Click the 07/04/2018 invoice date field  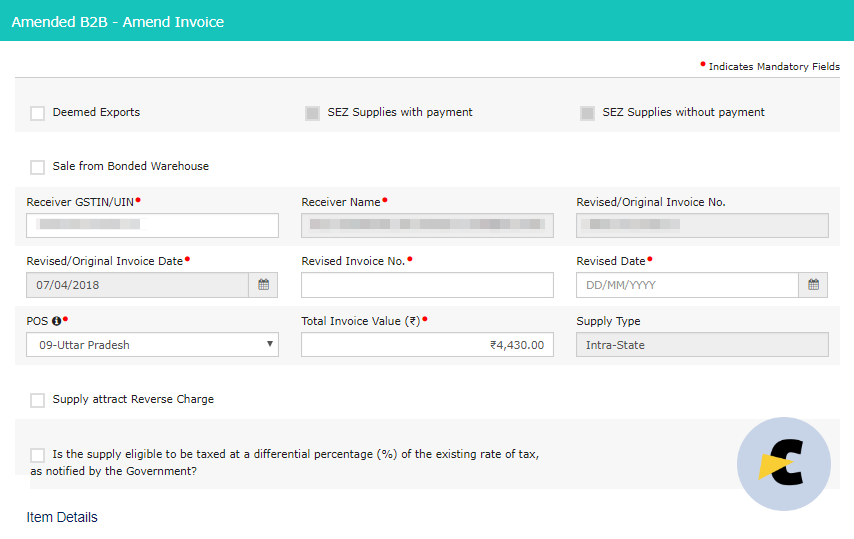(137, 285)
